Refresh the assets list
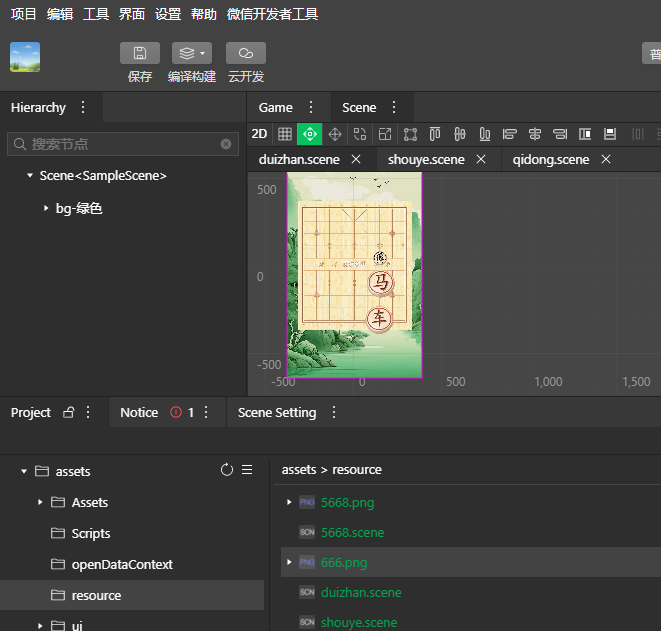The height and width of the screenshot is (631, 661). (x=226, y=470)
